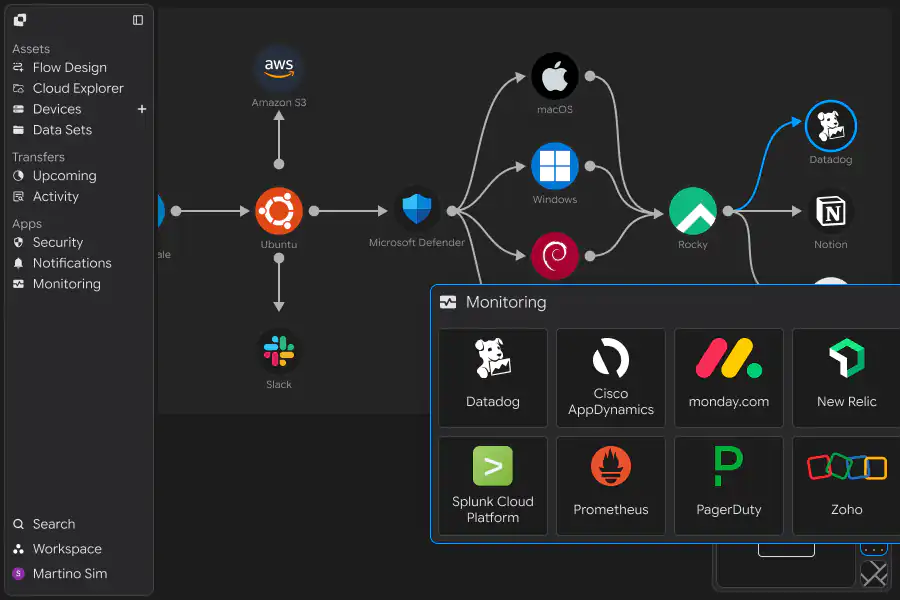Click the Windows node's output connector dot

[590, 166]
